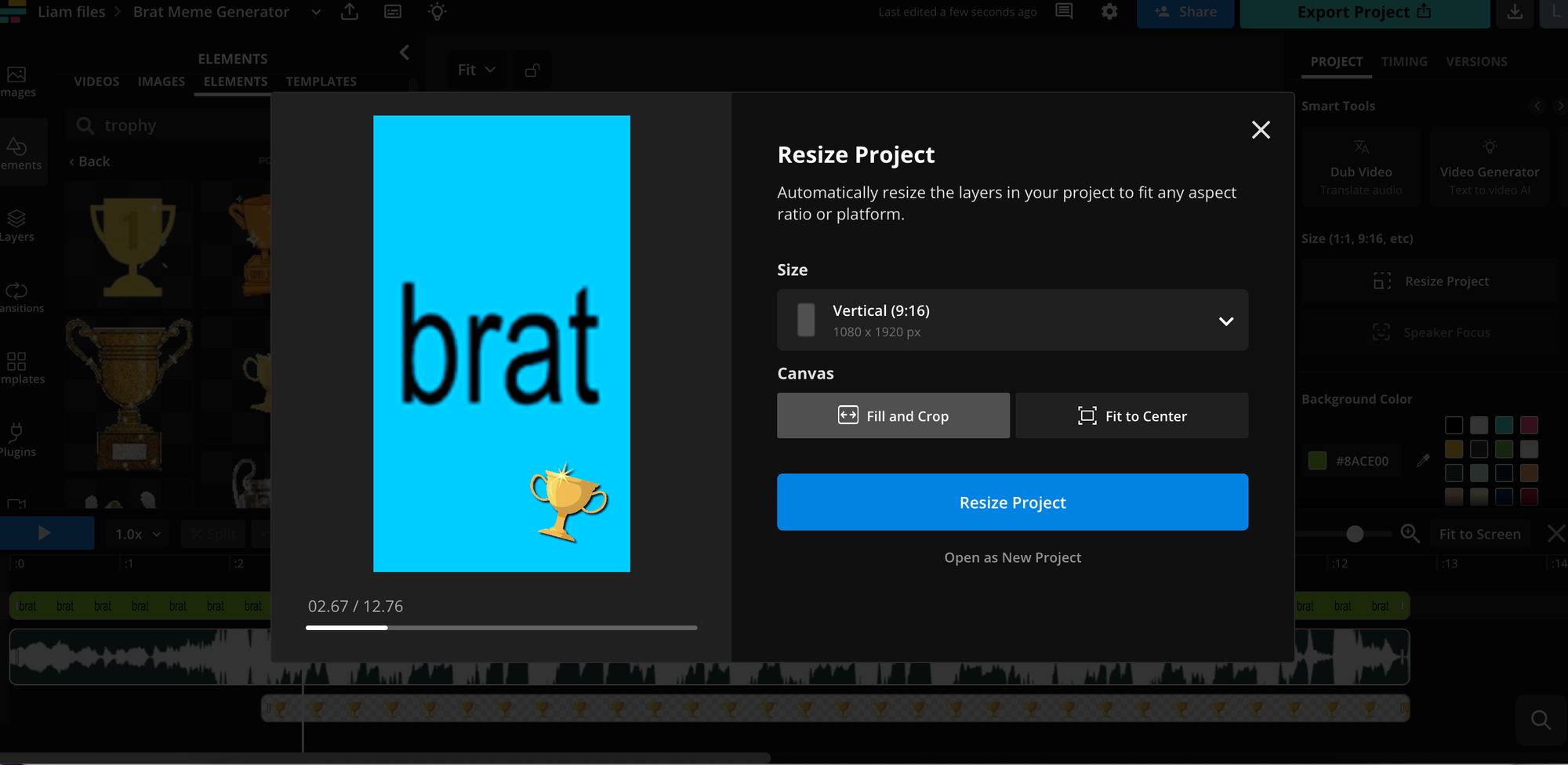Image resolution: width=1568 pixels, height=765 pixels.
Task: Click the Liam files breadcrumb
Action: pyautogui.click(x=71, y=12)
